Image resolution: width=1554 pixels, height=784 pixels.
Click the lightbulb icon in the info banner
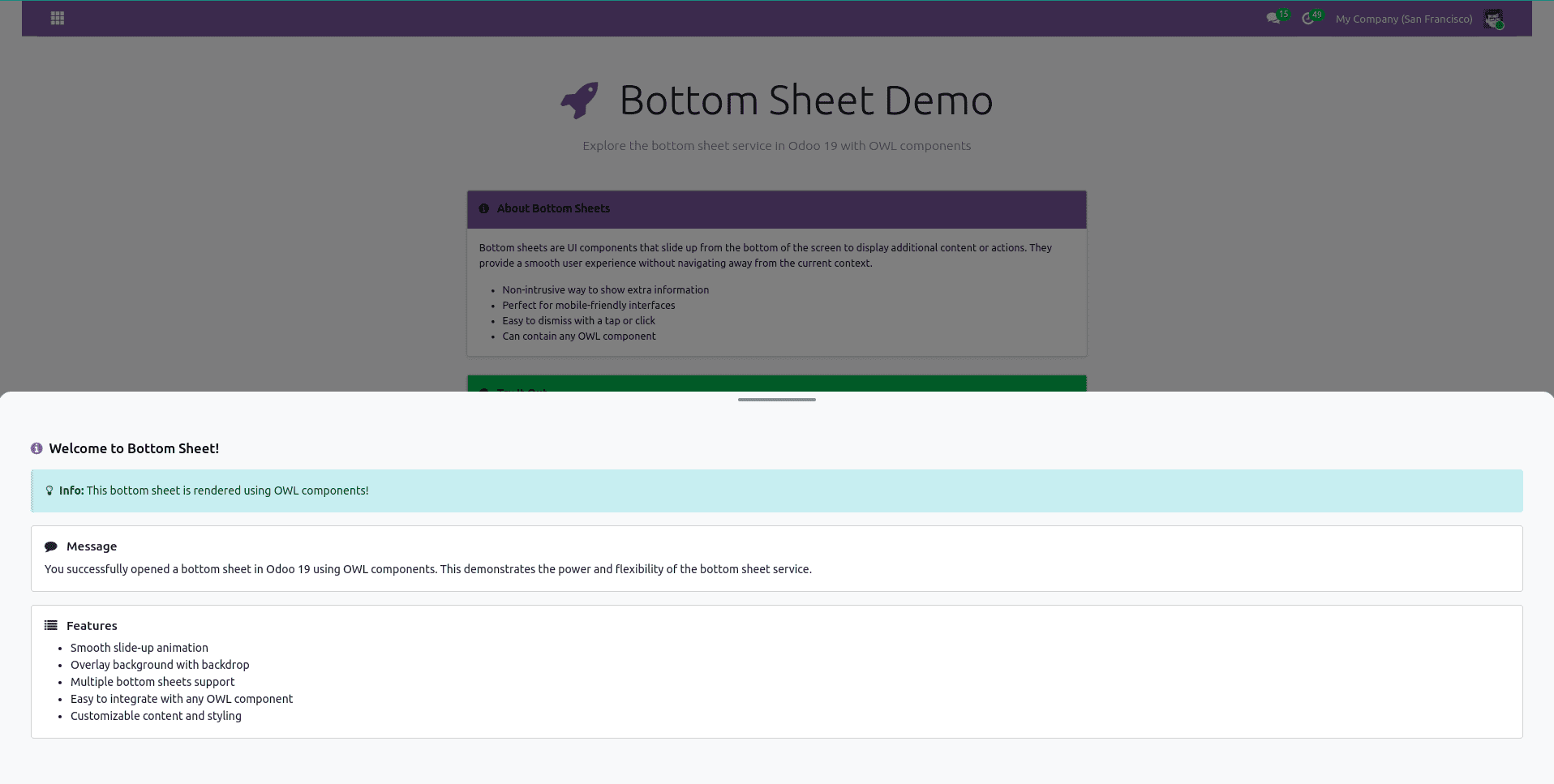tap(49, 491)
